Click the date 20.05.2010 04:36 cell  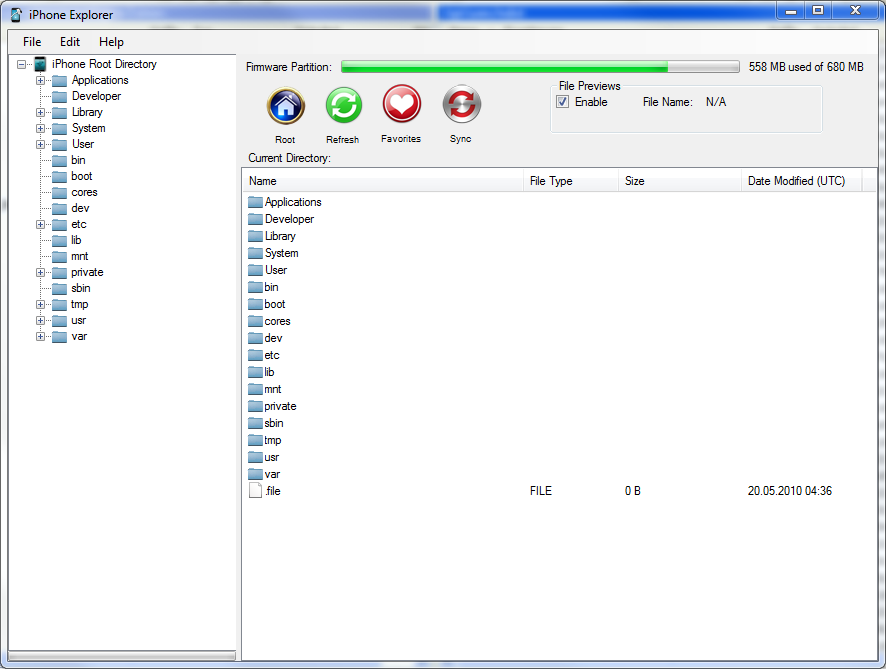point(790,491)
